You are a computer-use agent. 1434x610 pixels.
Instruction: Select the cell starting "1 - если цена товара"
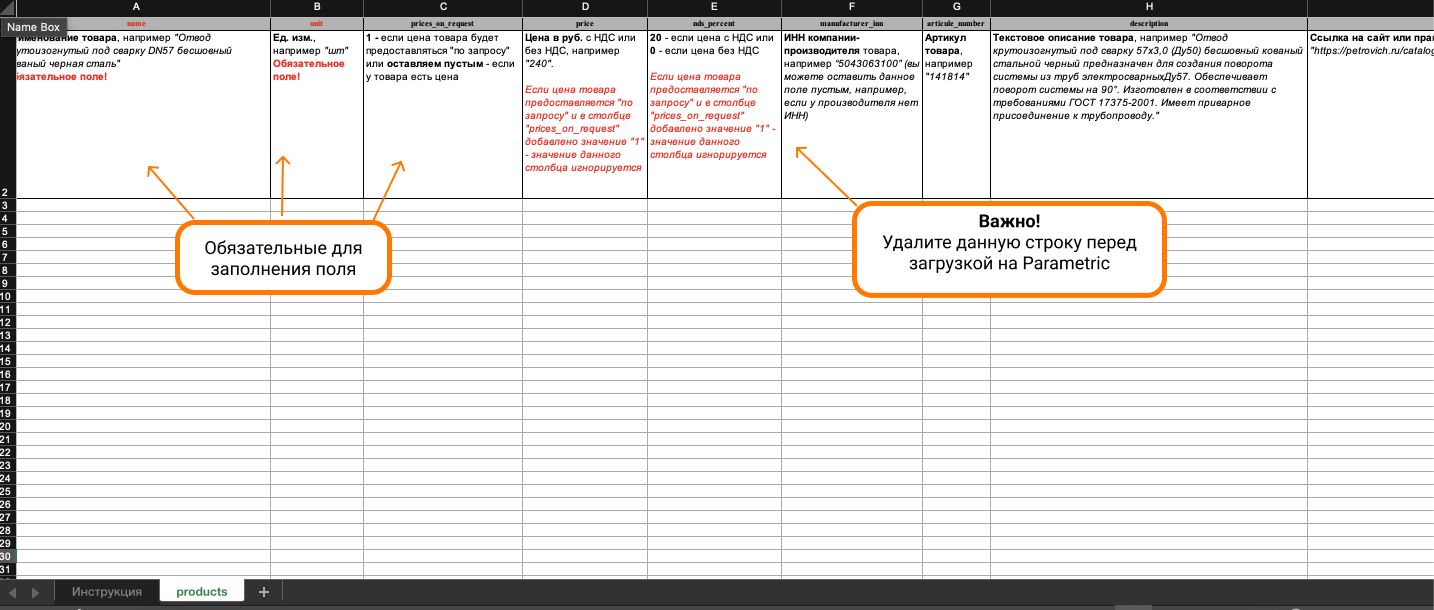(x=443, y=114)
